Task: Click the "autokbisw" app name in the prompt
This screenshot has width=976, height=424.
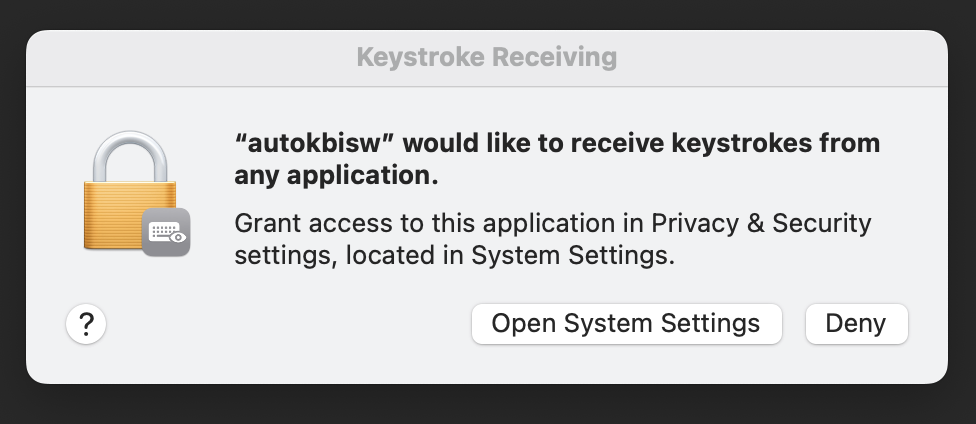Action: pyautogui.click(x=317, y=143)
